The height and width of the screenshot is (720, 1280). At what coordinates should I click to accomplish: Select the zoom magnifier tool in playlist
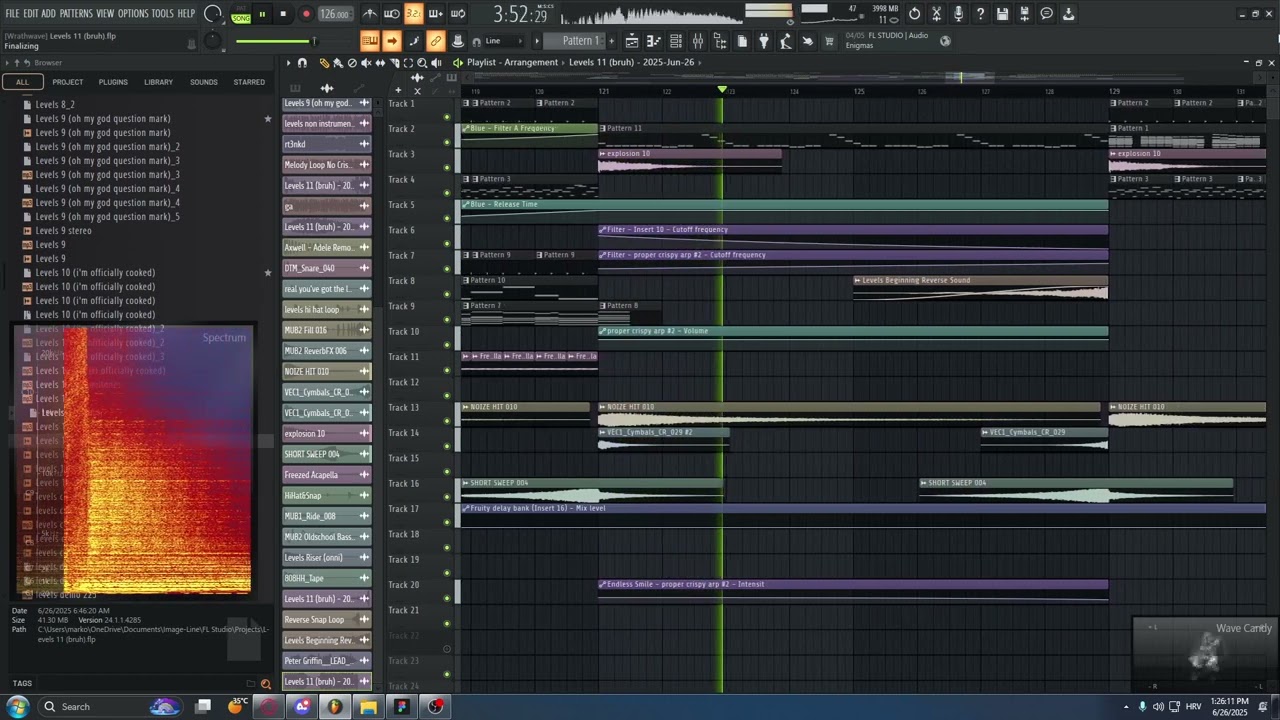(x=422, y=63)
